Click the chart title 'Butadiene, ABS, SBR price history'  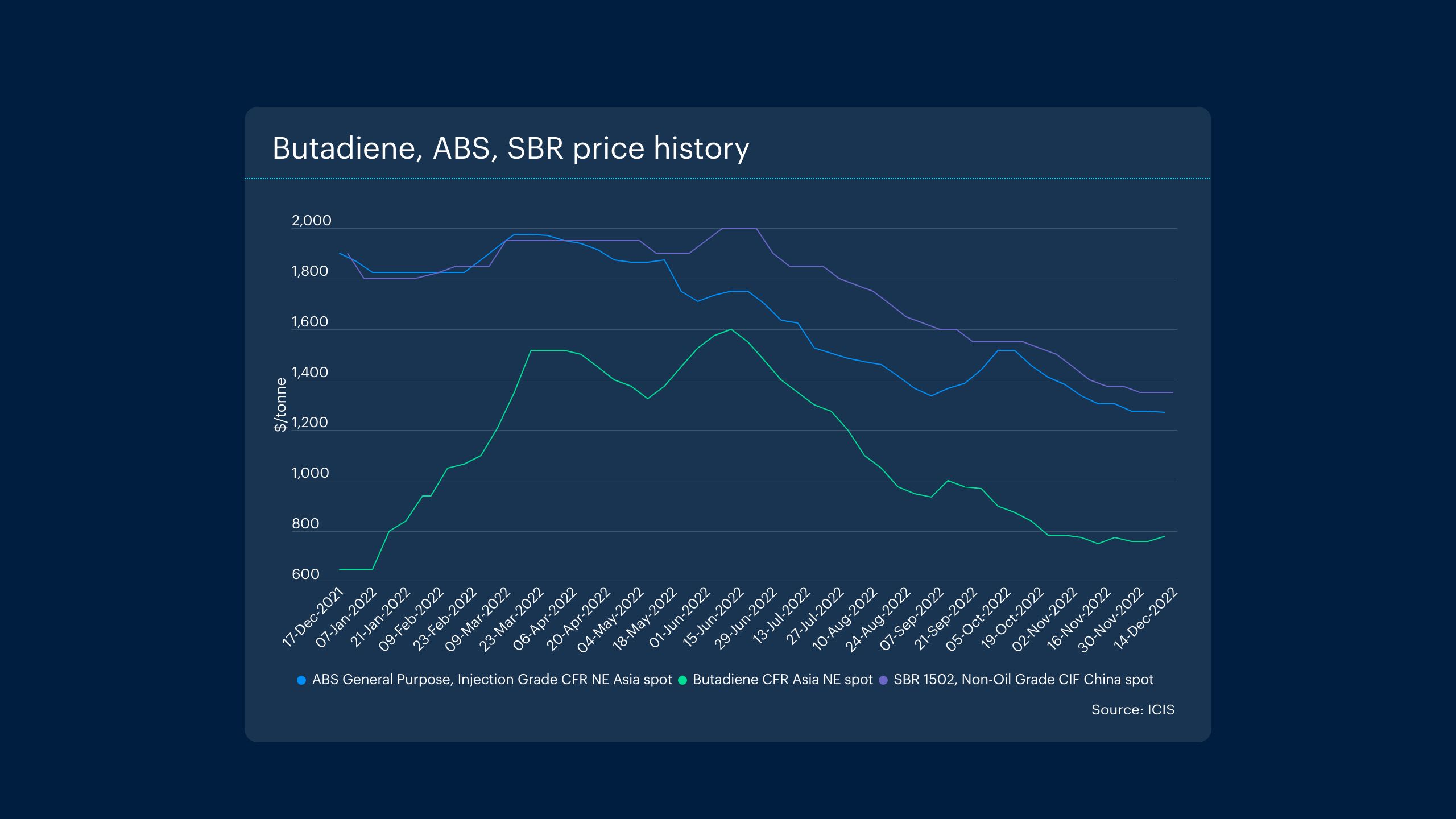511,148
